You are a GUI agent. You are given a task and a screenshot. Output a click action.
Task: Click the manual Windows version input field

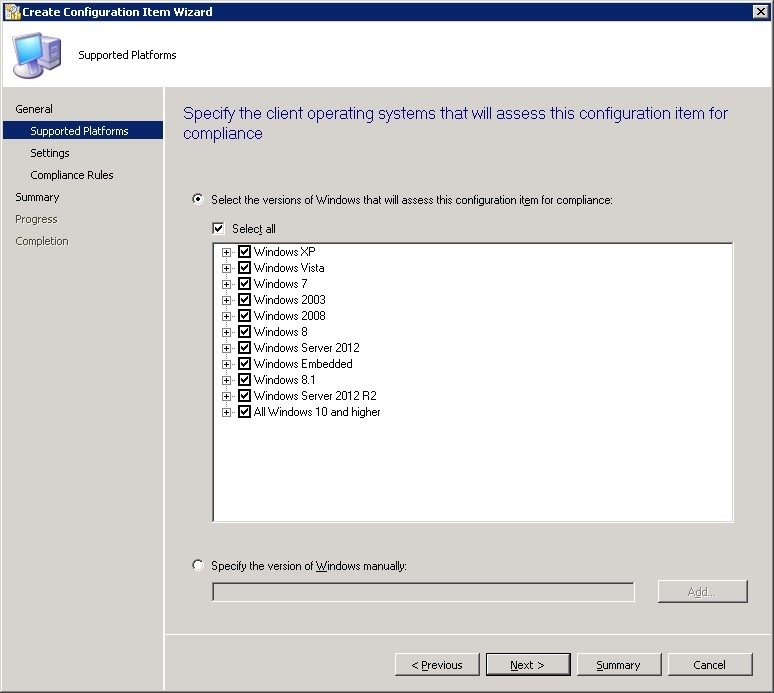coord(424,592)
